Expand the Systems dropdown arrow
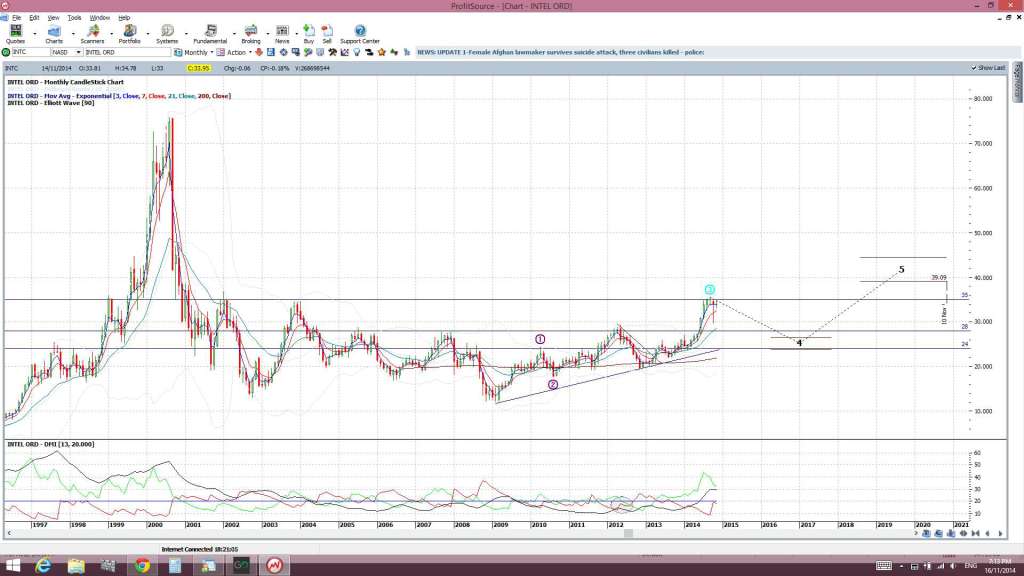This screenshot has height=576, width=1024. tap(186, 33)
